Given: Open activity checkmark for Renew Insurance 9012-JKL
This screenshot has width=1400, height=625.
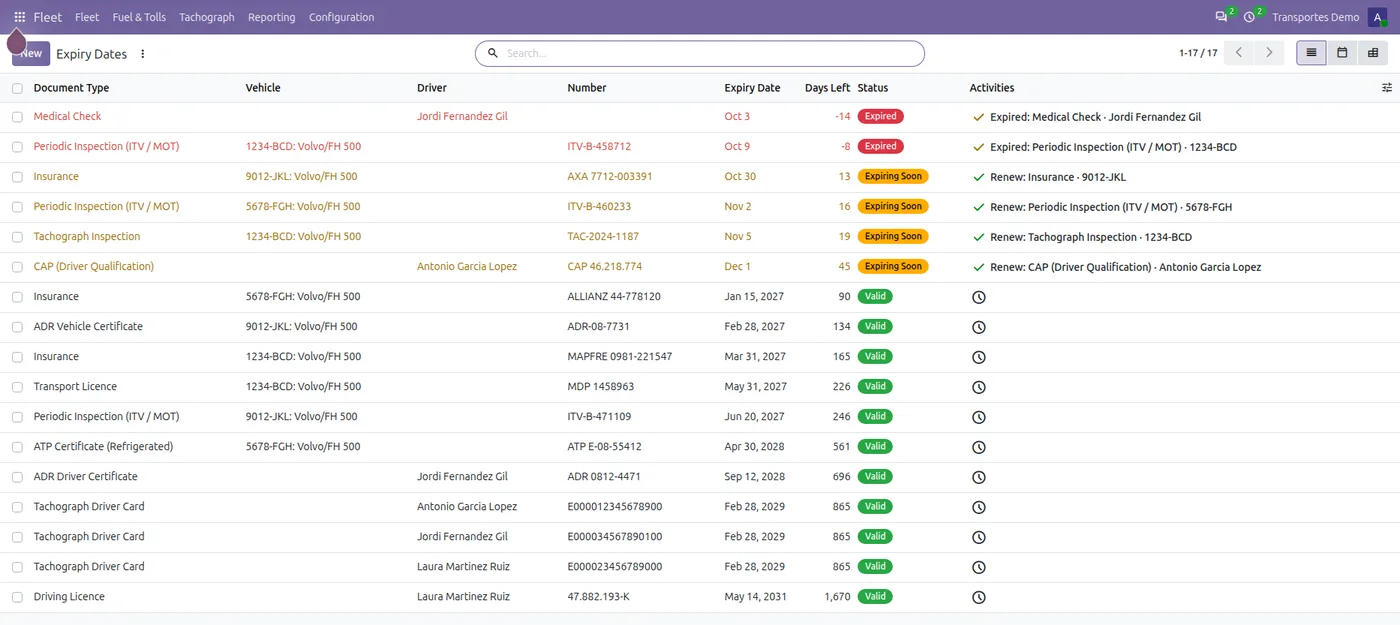Looking at the screenshot, I should point(978,177).
